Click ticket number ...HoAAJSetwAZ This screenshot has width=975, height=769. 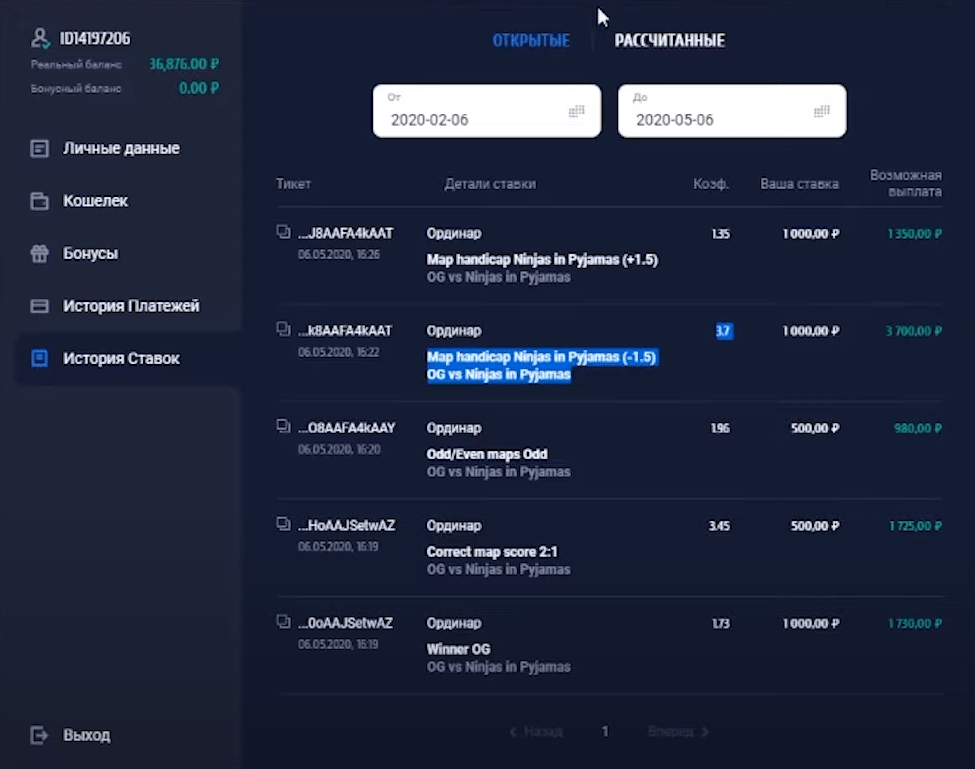coord(346,526)
